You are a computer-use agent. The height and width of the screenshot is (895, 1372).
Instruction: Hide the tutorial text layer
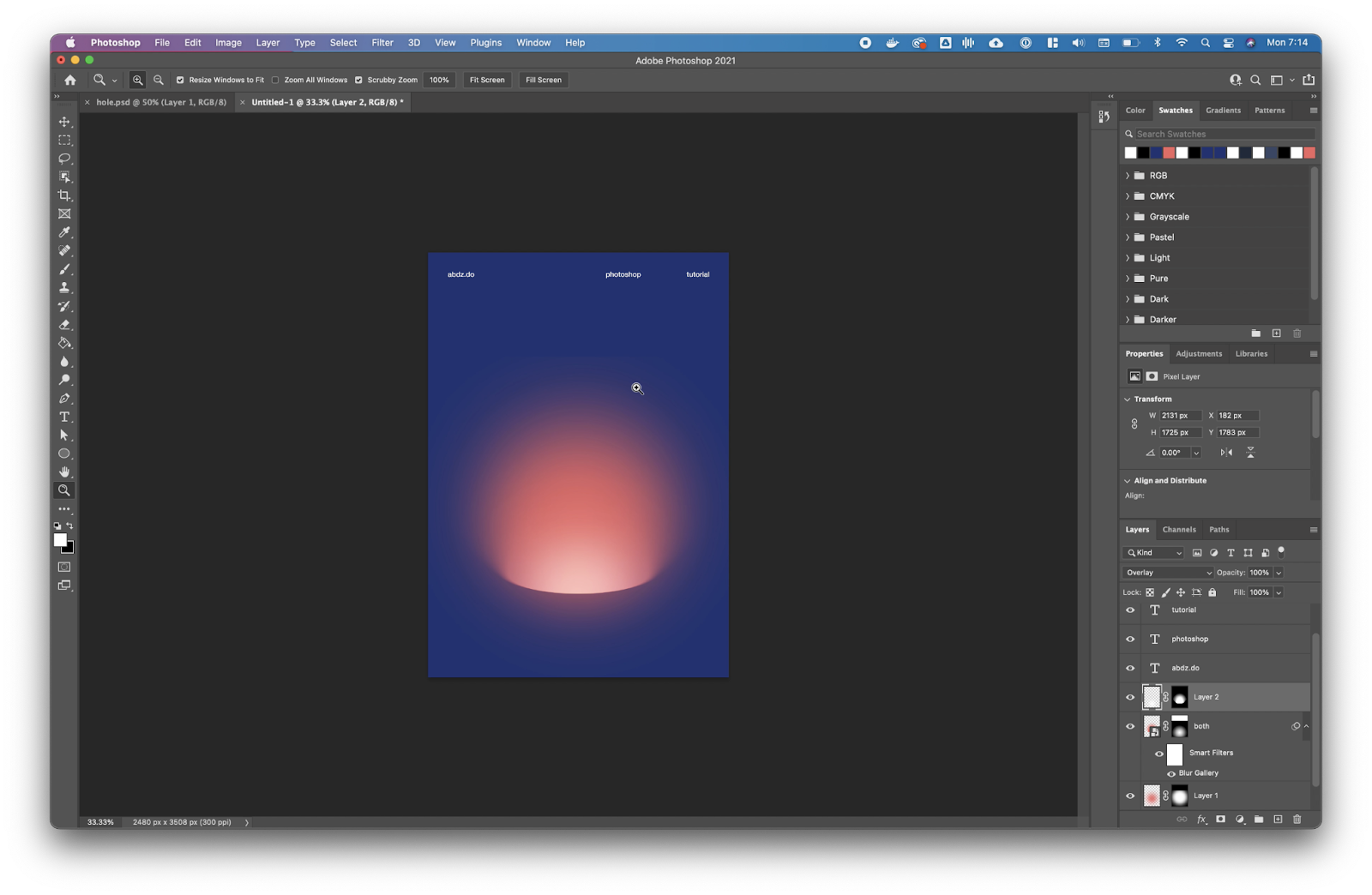pyautogui.click(x=1130, y=610)
